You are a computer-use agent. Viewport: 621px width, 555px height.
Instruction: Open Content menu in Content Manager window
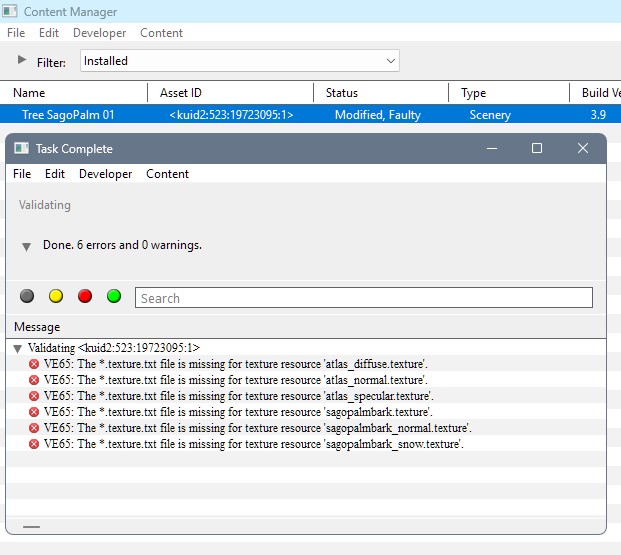(161, 33)
